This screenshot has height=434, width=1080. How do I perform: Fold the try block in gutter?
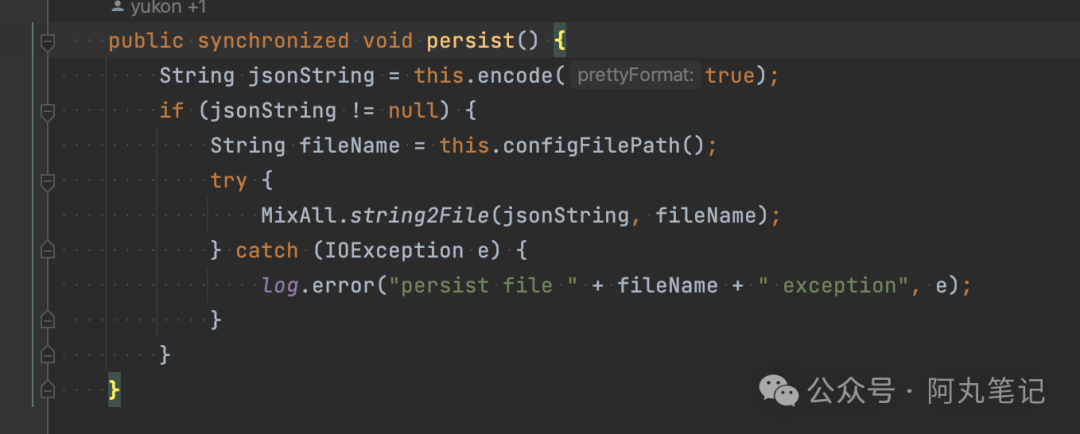46,181
